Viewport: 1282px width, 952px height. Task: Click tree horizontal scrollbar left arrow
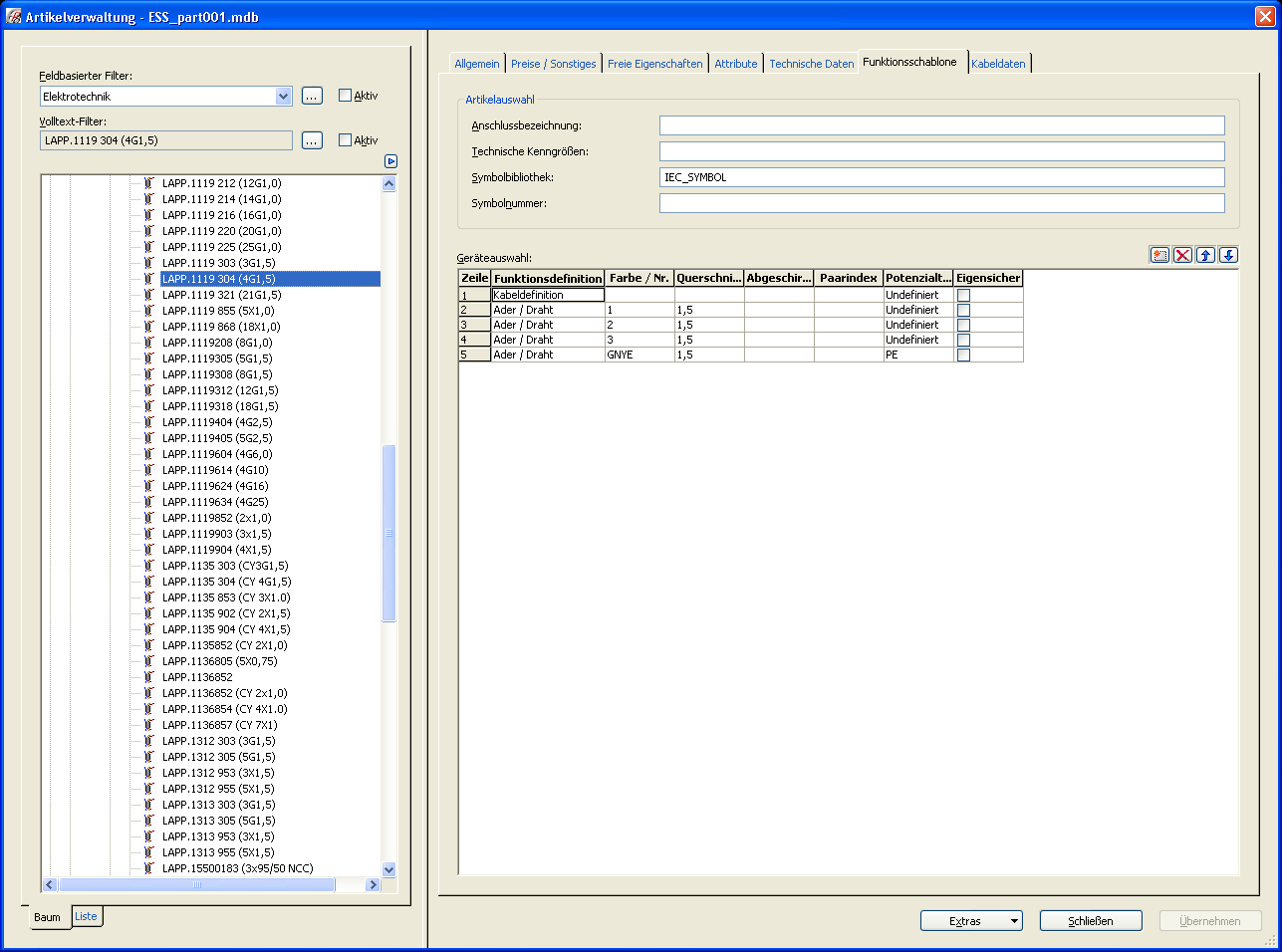coord(50,884)
